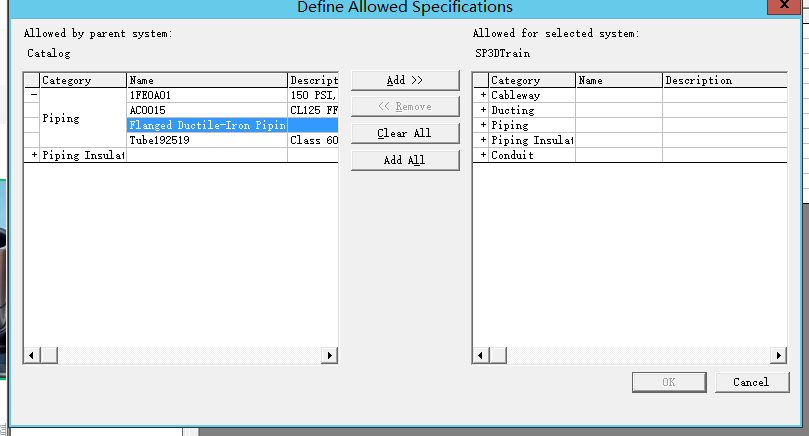Select the Tube192519 specification row

207,140
